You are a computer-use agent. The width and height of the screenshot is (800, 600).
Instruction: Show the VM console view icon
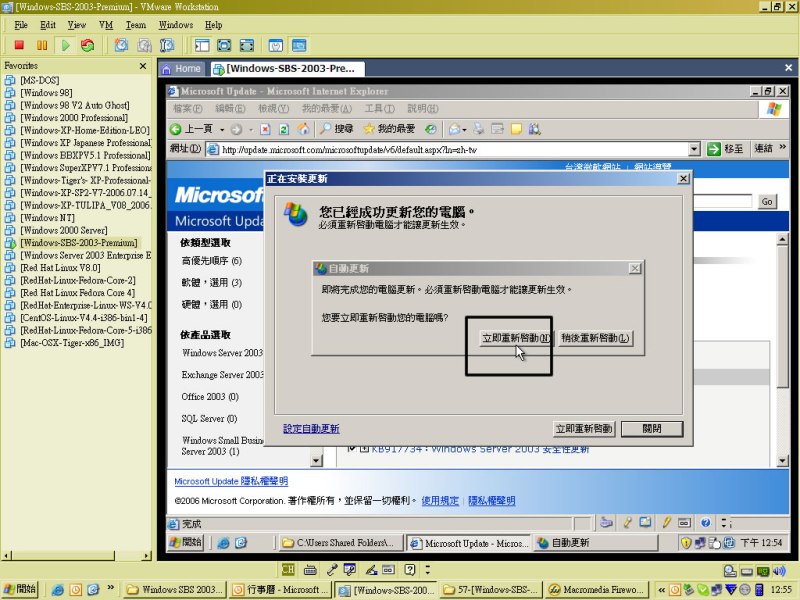coord(299,45)
